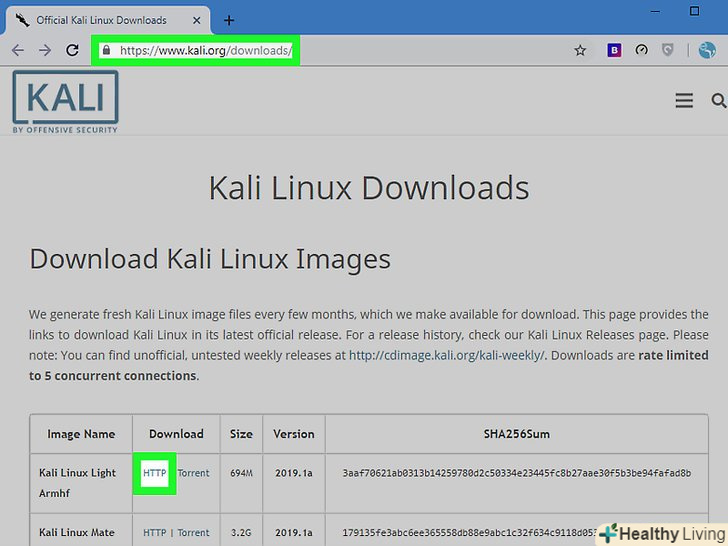The height and width of the screenshot is (546, 728).
Task: Open the site search magnifier
Action: point(719,100)
